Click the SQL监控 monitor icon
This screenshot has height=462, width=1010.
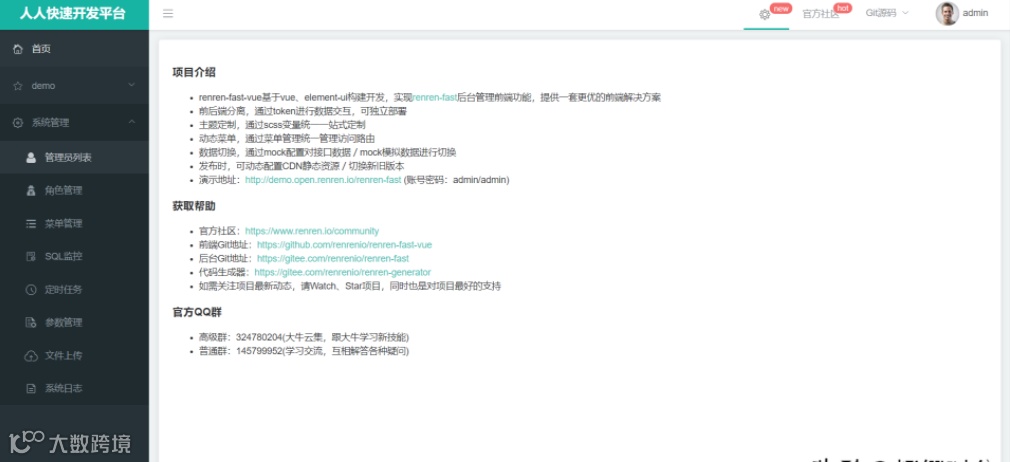click(31, 256)
